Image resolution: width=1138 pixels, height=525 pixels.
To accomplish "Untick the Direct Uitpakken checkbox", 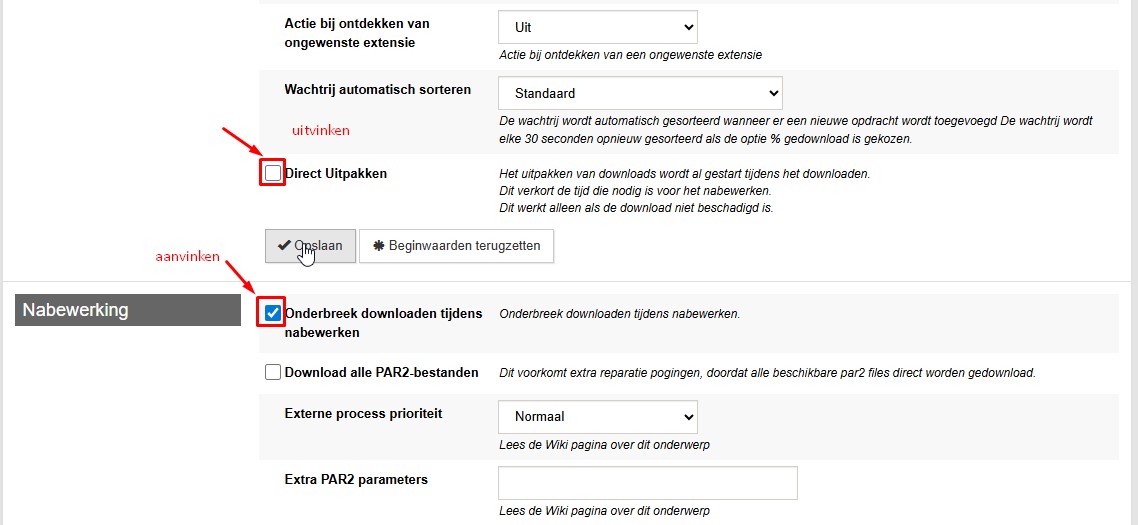I will point(273,174).
